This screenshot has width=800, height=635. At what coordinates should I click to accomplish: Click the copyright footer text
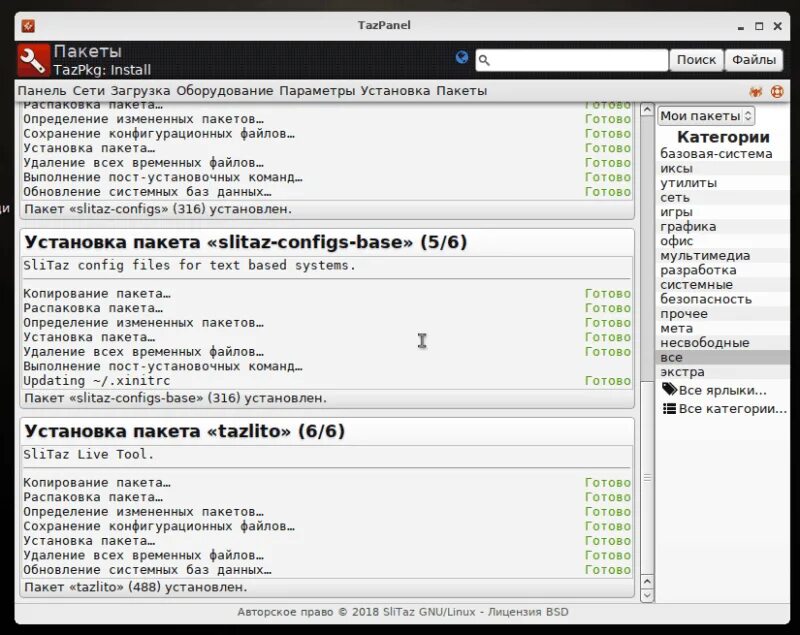pos(403,612)
